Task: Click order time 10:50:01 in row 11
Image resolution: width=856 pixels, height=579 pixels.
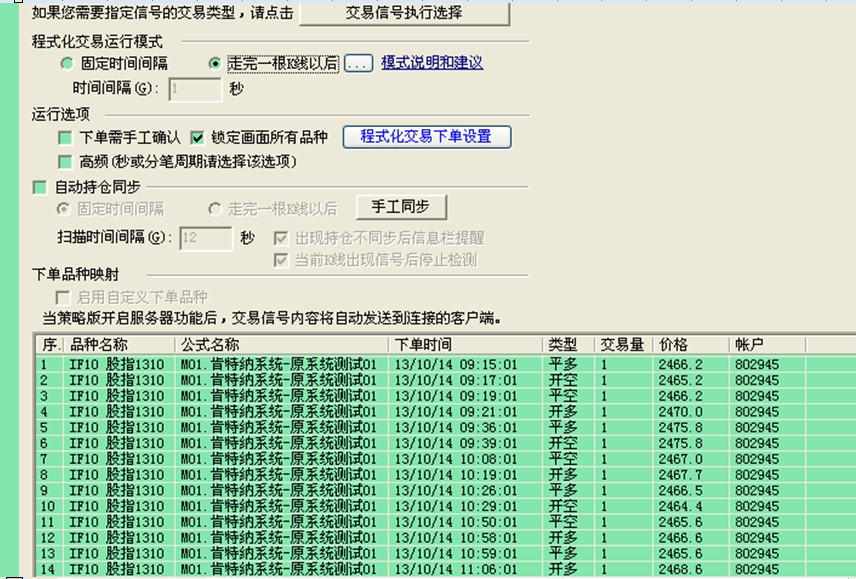Action: [x=455, y=522]
